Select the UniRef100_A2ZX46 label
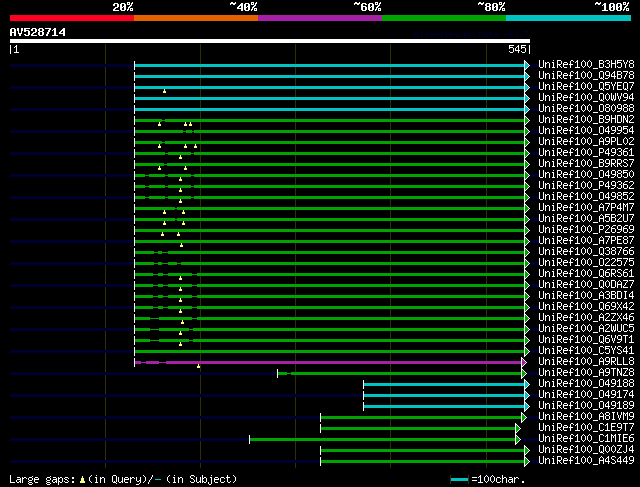 [586, 318]
